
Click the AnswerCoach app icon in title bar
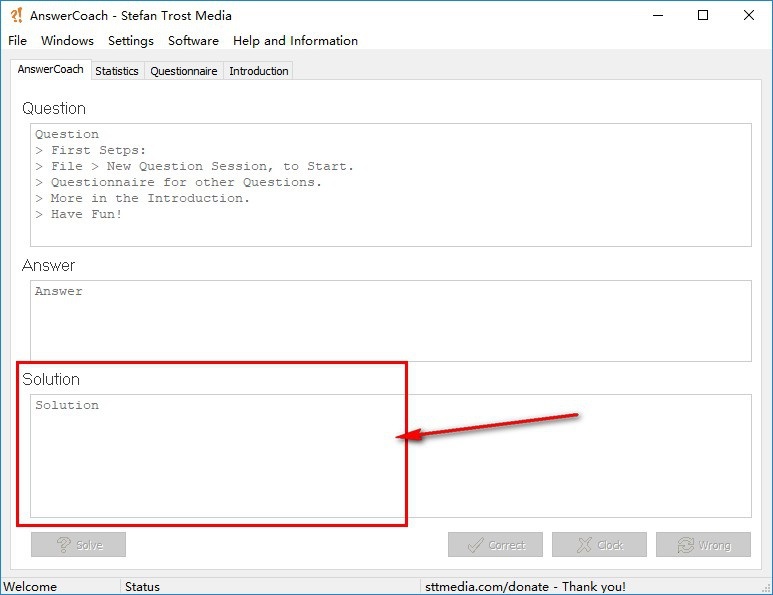(x=16, y=15)
